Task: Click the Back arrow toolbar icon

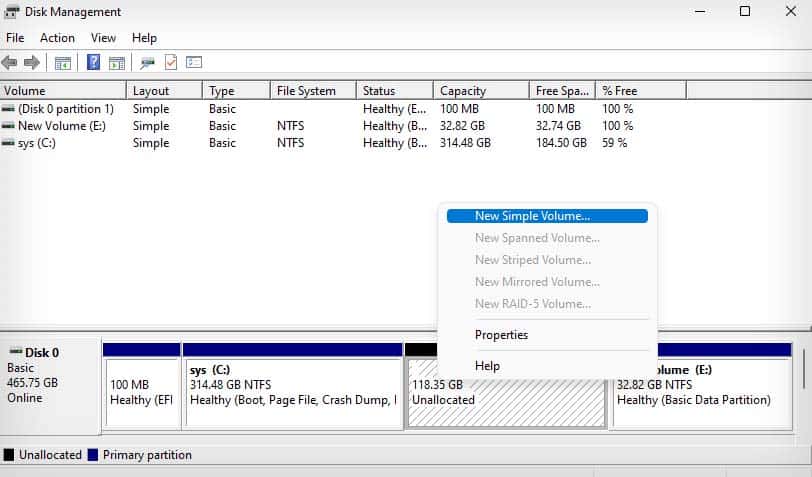Action: 9,63
